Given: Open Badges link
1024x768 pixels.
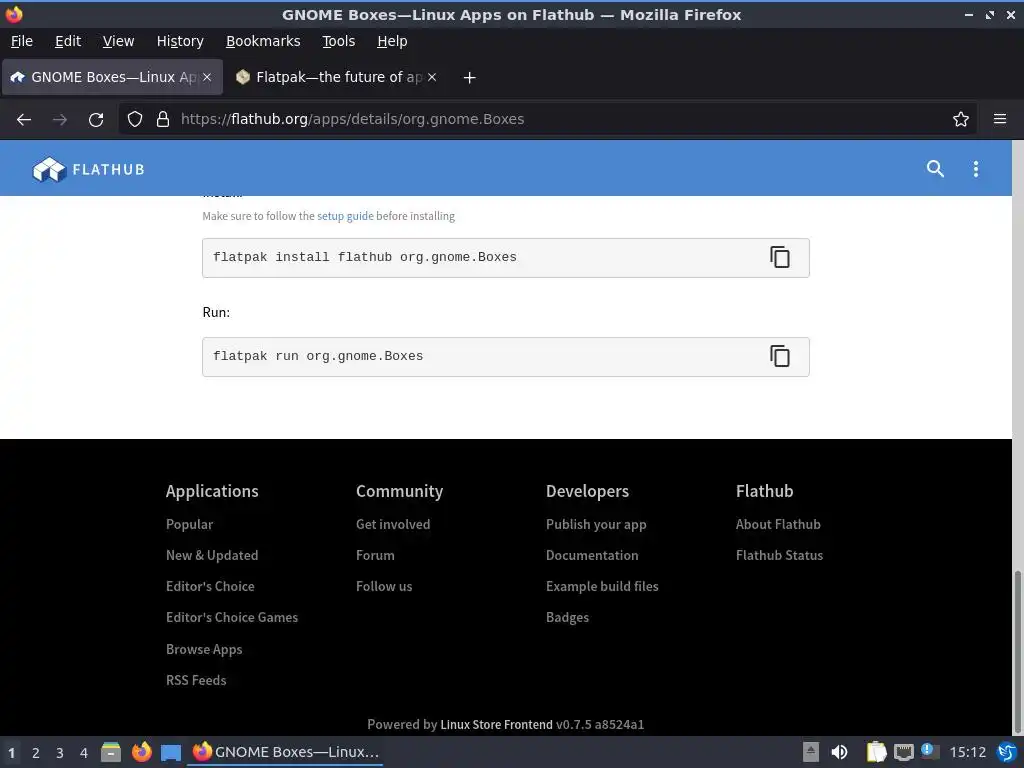Looking at the screenshot, I should click(x=568, y=618).
